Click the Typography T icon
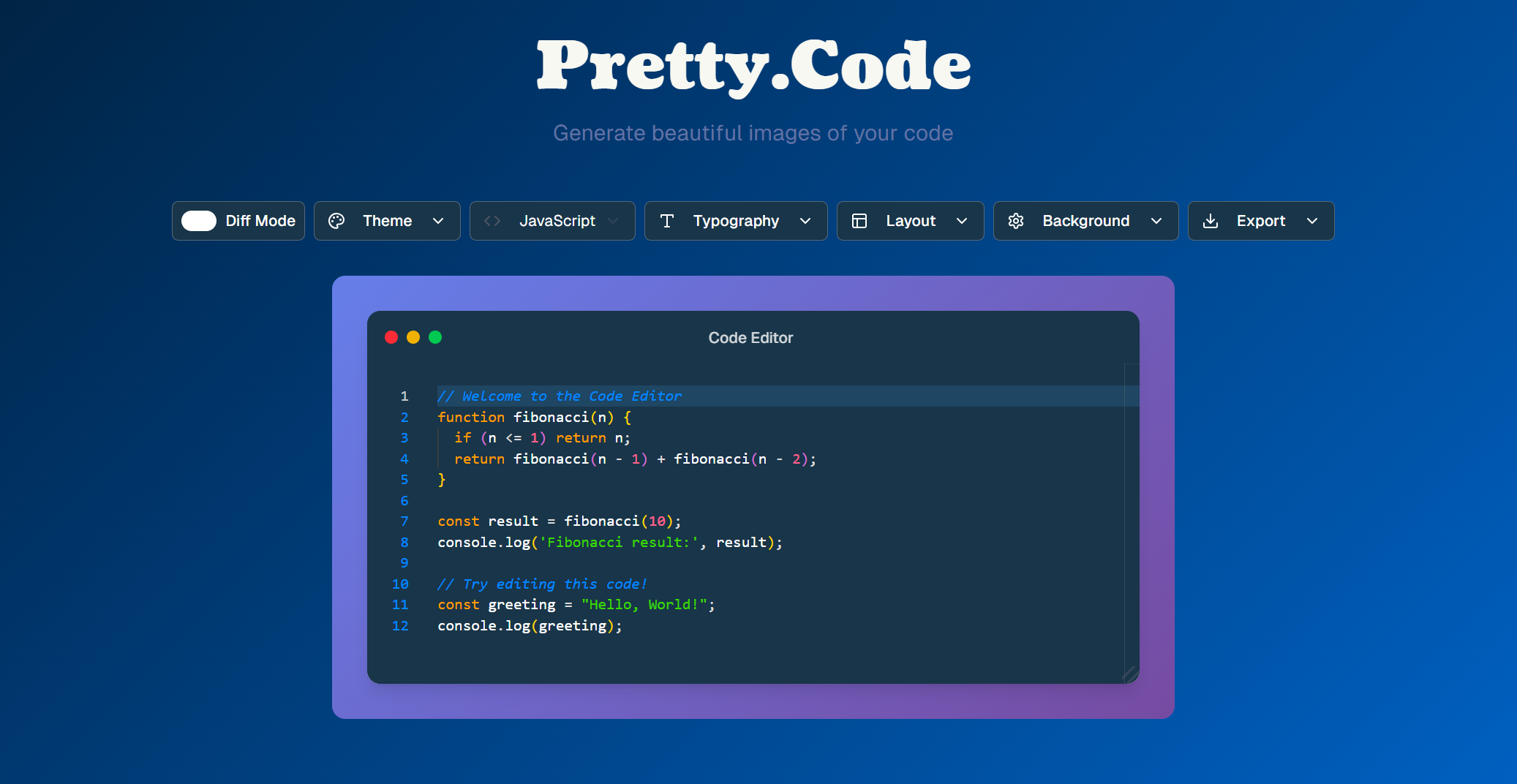The image size is (1517, 784). pos(667,221)
